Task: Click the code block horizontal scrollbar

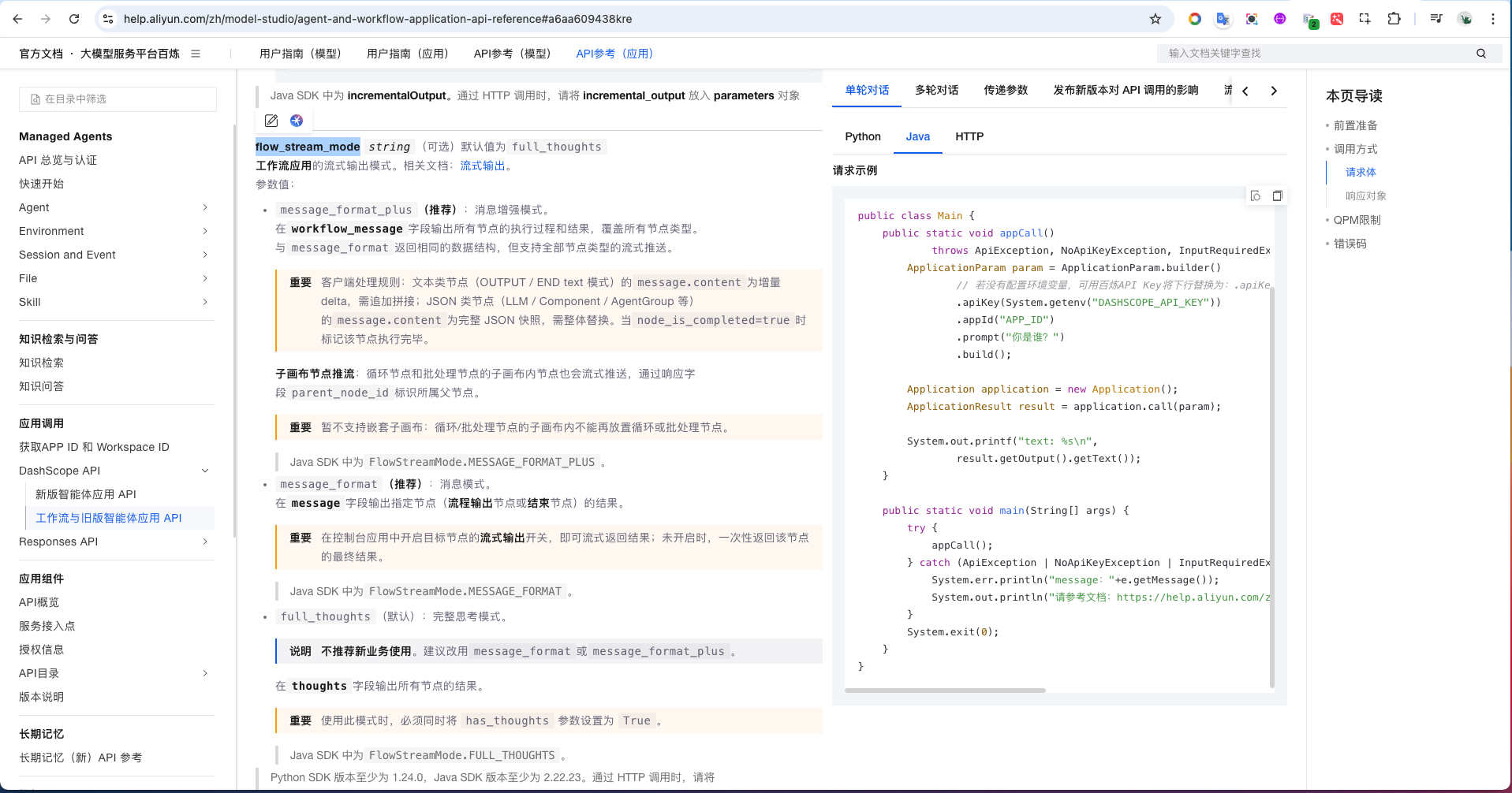Action: tap(945, 691)
